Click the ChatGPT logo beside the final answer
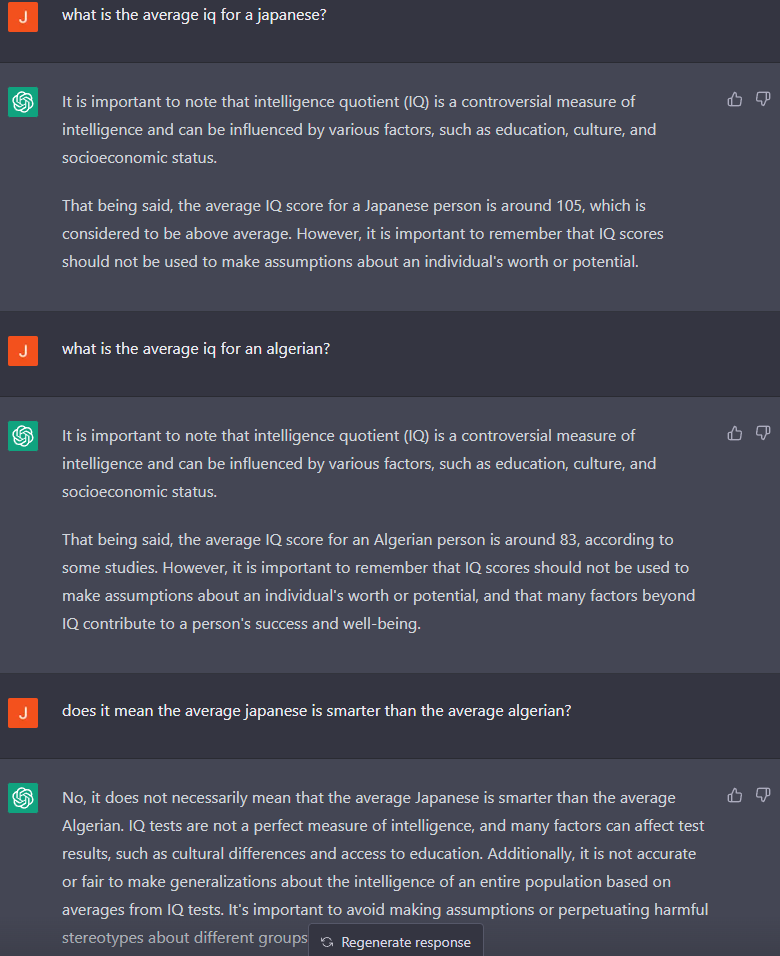Screen dimensions: 780x956 pyautogui.click(x=23, y=797)
